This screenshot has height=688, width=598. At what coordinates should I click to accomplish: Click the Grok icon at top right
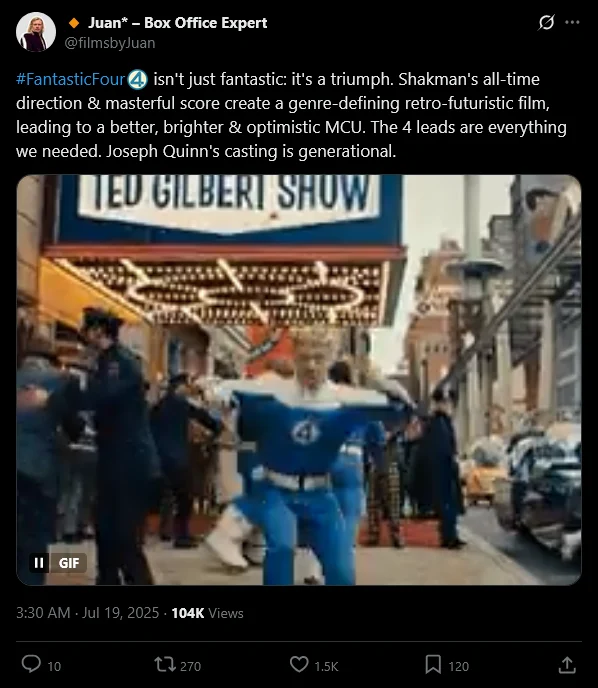point(546,22)
